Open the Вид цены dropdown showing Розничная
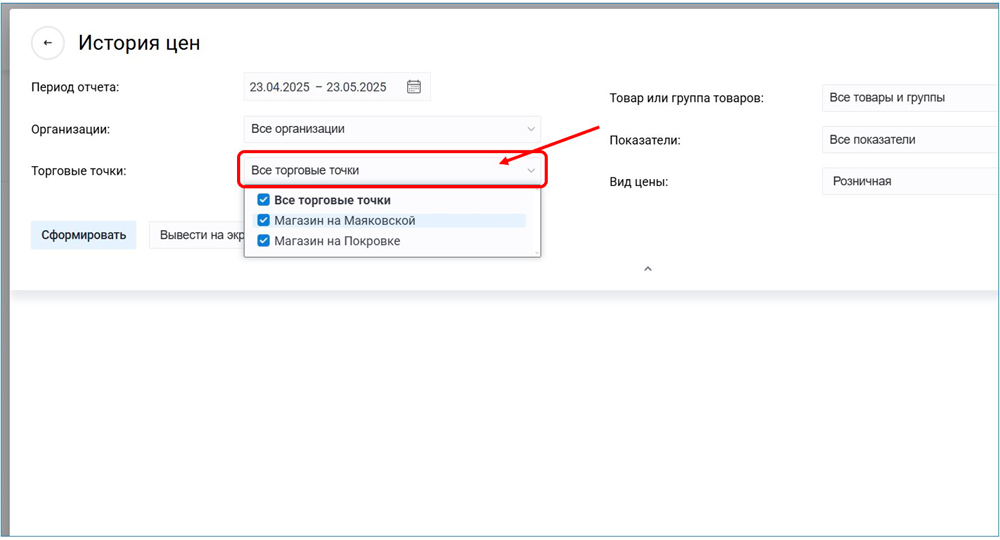The width and height of the screenshot is (1000, 540). click(x=905, y=181)
